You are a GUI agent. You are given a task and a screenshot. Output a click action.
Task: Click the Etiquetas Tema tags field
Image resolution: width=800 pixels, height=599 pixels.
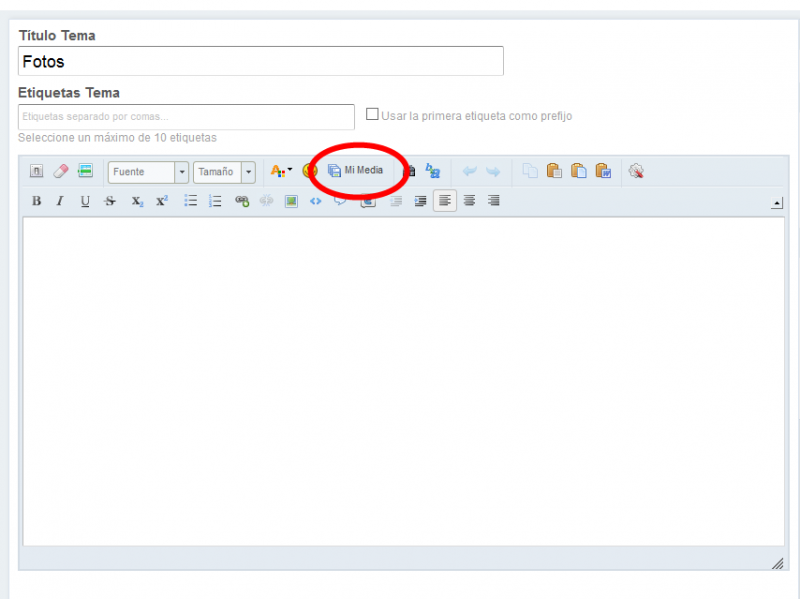[186, 117]
